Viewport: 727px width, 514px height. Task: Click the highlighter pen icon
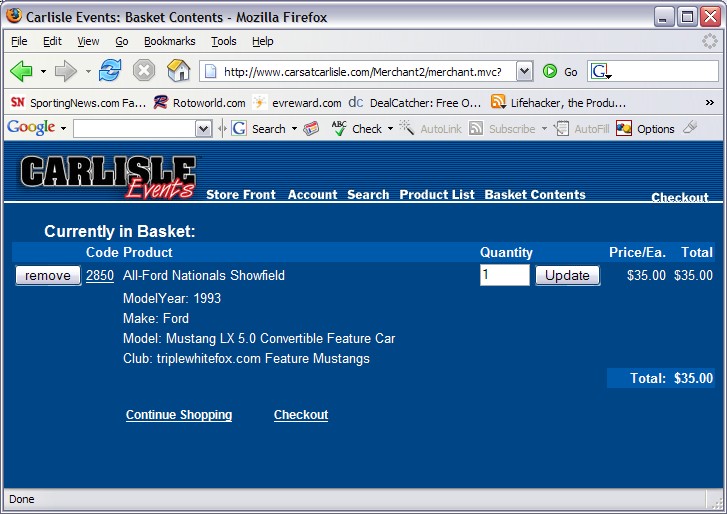click(690, 127)
